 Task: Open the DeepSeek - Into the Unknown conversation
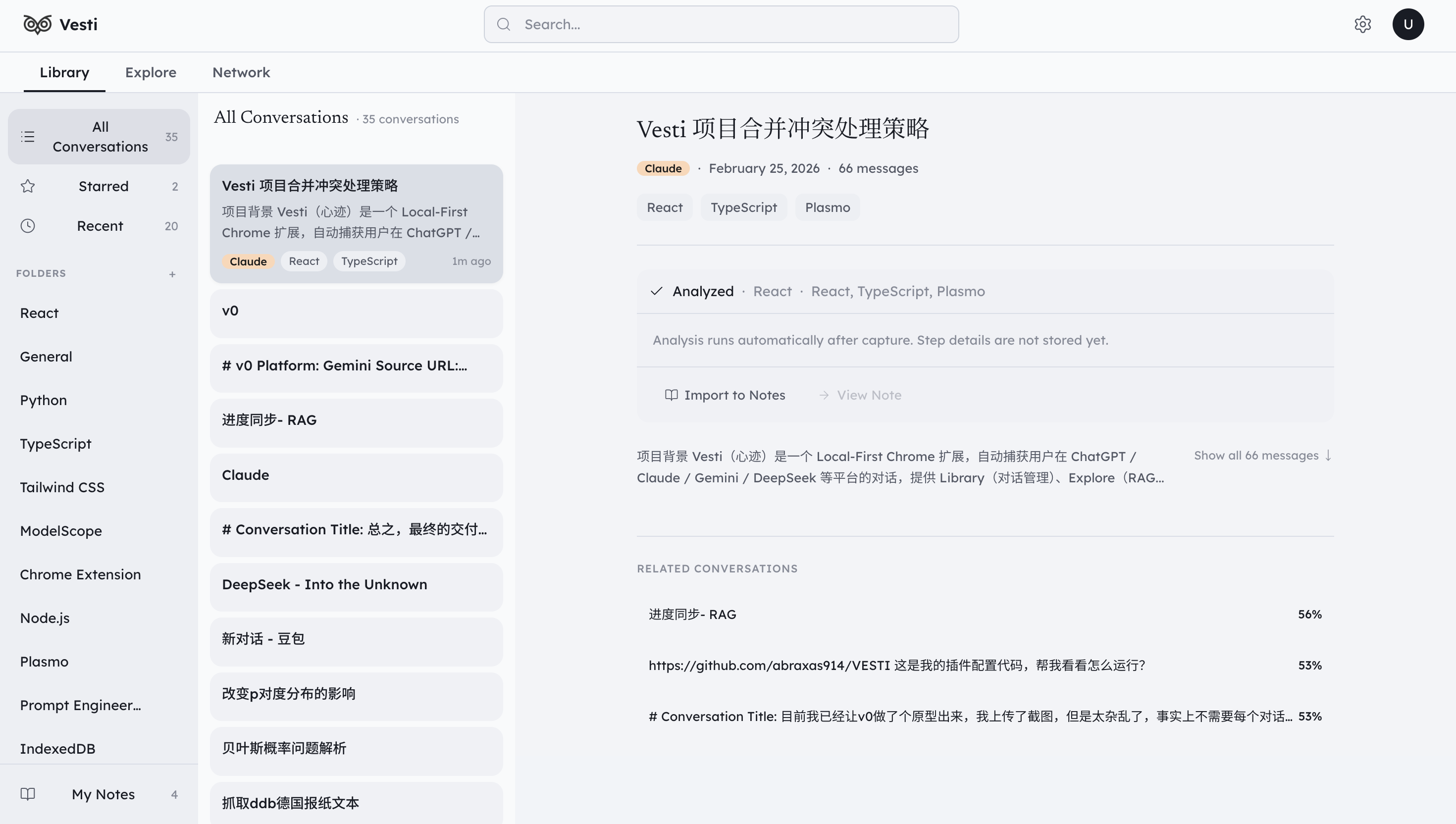click(357, 587)
